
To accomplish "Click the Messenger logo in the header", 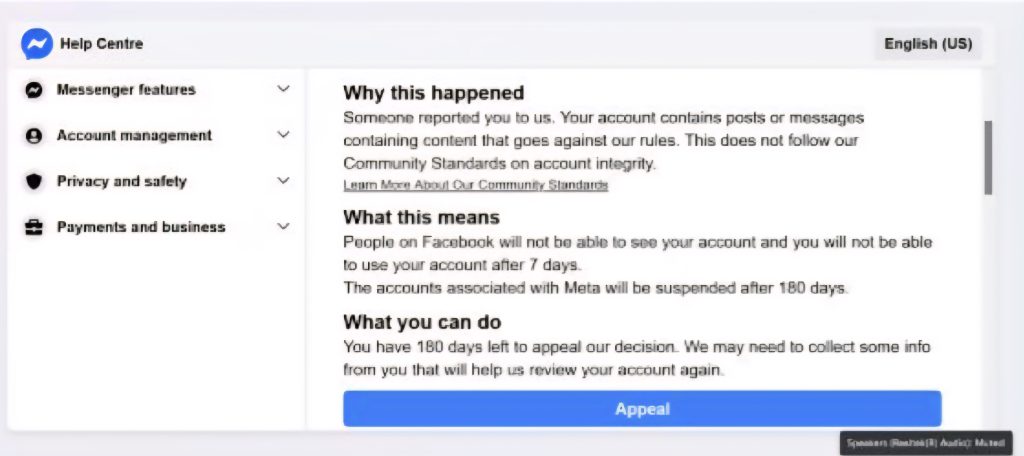I will click(37, 44).
